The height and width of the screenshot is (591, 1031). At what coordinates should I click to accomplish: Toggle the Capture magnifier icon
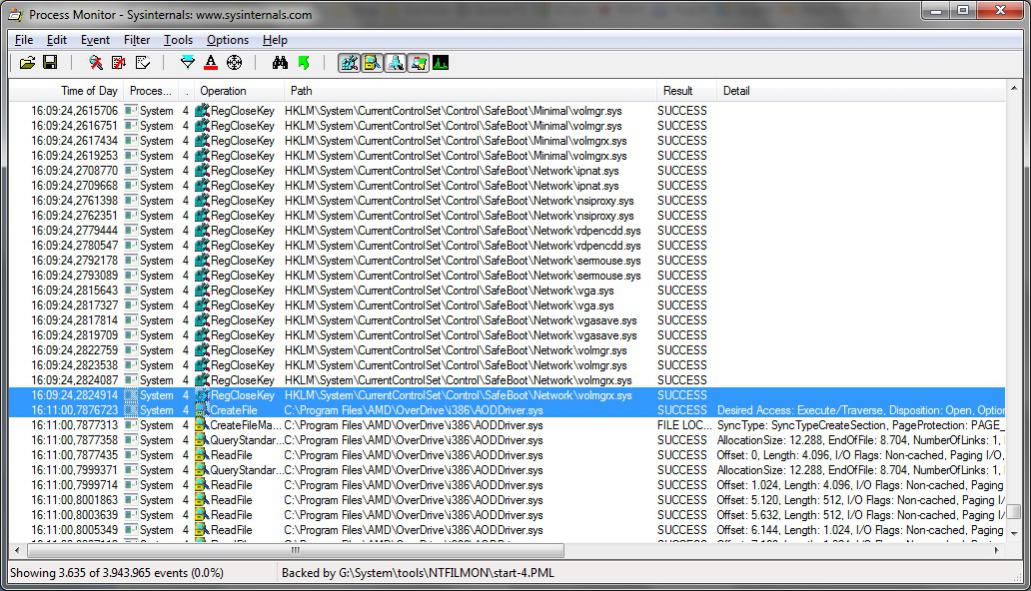pos(96,63)
